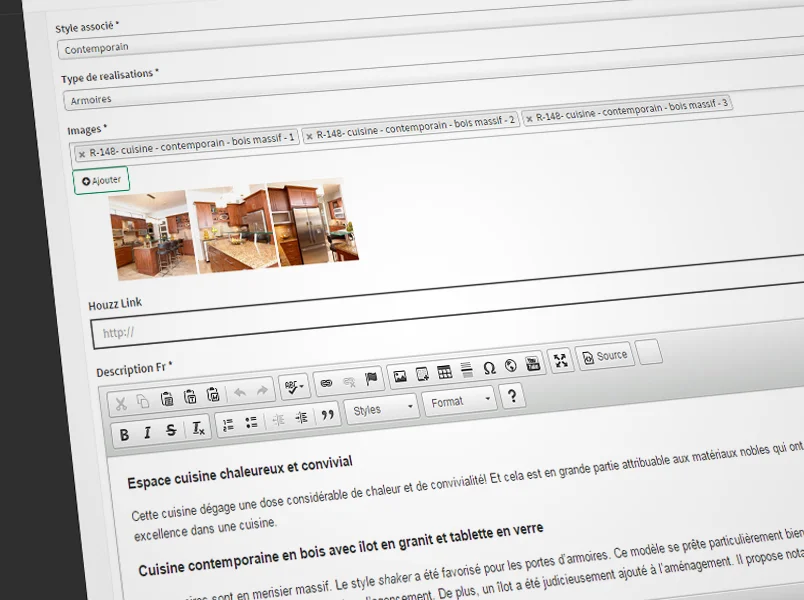Click the first kitchen thumbnail
Image resolution: width=804 pixels, height=600 pixels.
[153, 234]
